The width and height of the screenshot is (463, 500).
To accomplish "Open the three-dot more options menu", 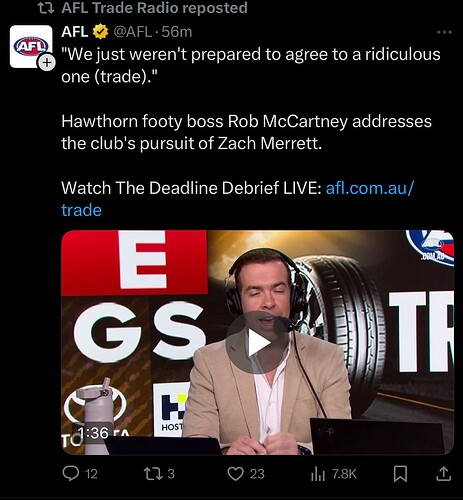I will pos(444,32).
